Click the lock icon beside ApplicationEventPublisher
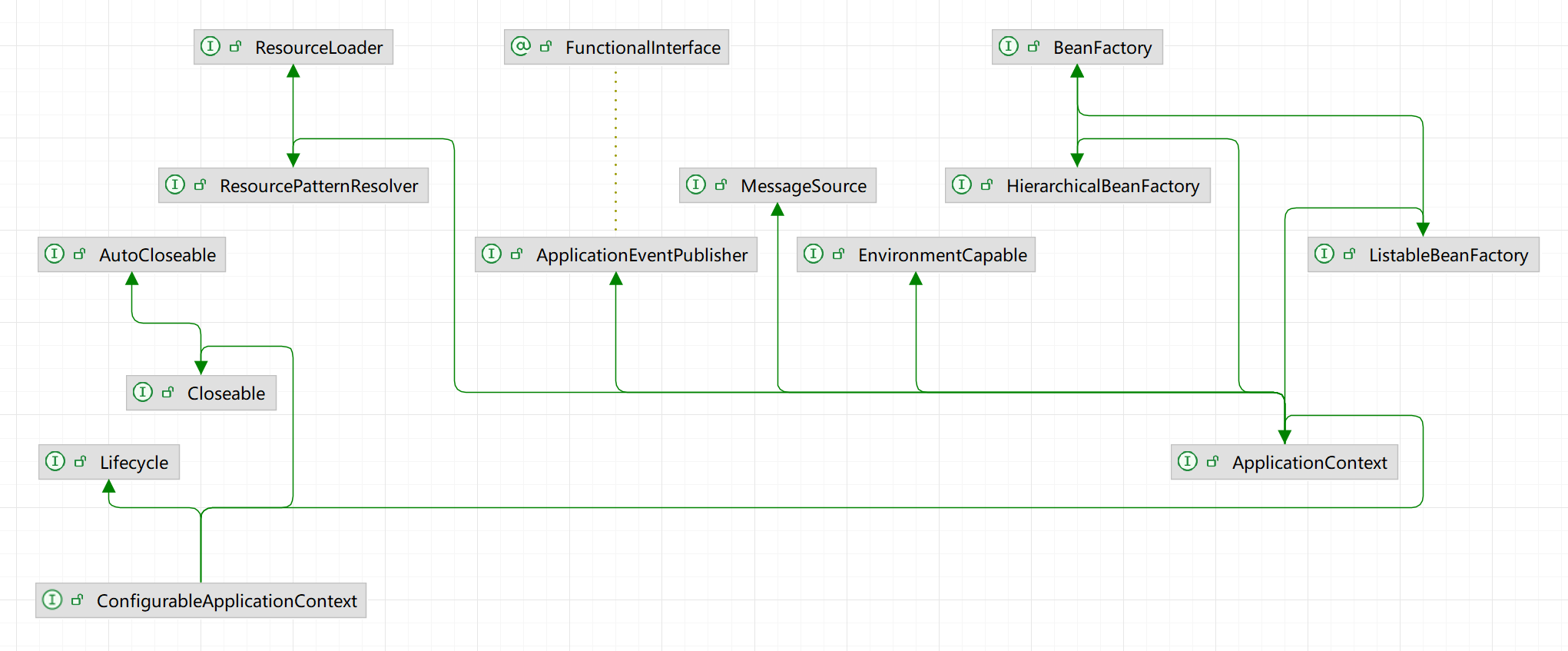1568x651 pixels. point(517,254)
